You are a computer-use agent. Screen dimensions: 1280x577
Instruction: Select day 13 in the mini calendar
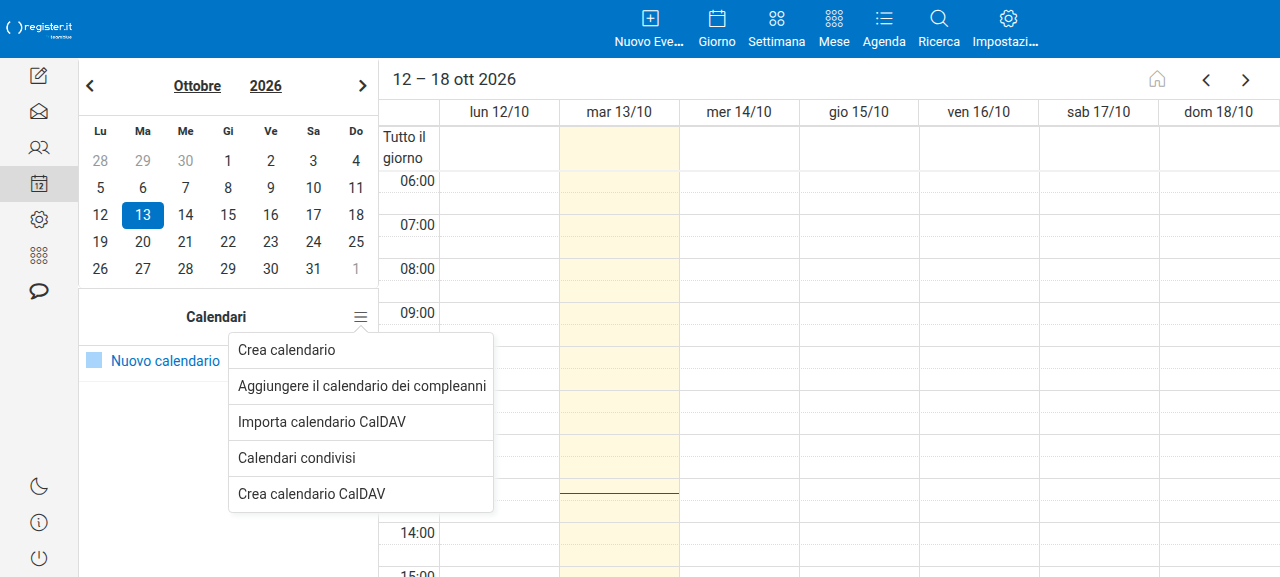[143, 215]
